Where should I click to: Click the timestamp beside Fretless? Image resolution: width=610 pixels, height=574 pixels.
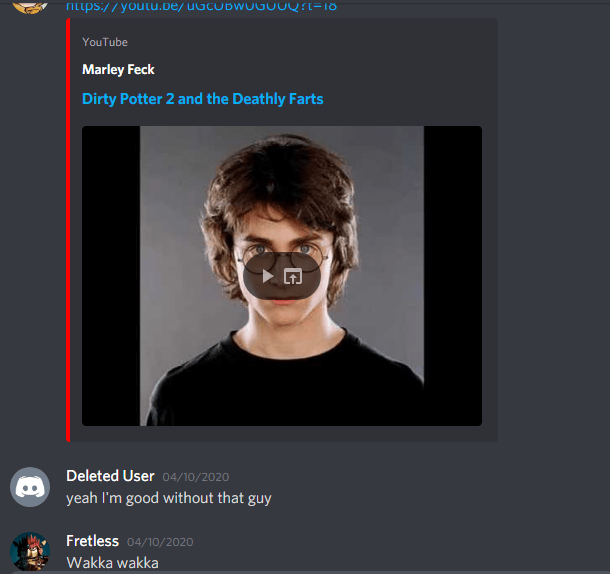(x=160, y=542)
